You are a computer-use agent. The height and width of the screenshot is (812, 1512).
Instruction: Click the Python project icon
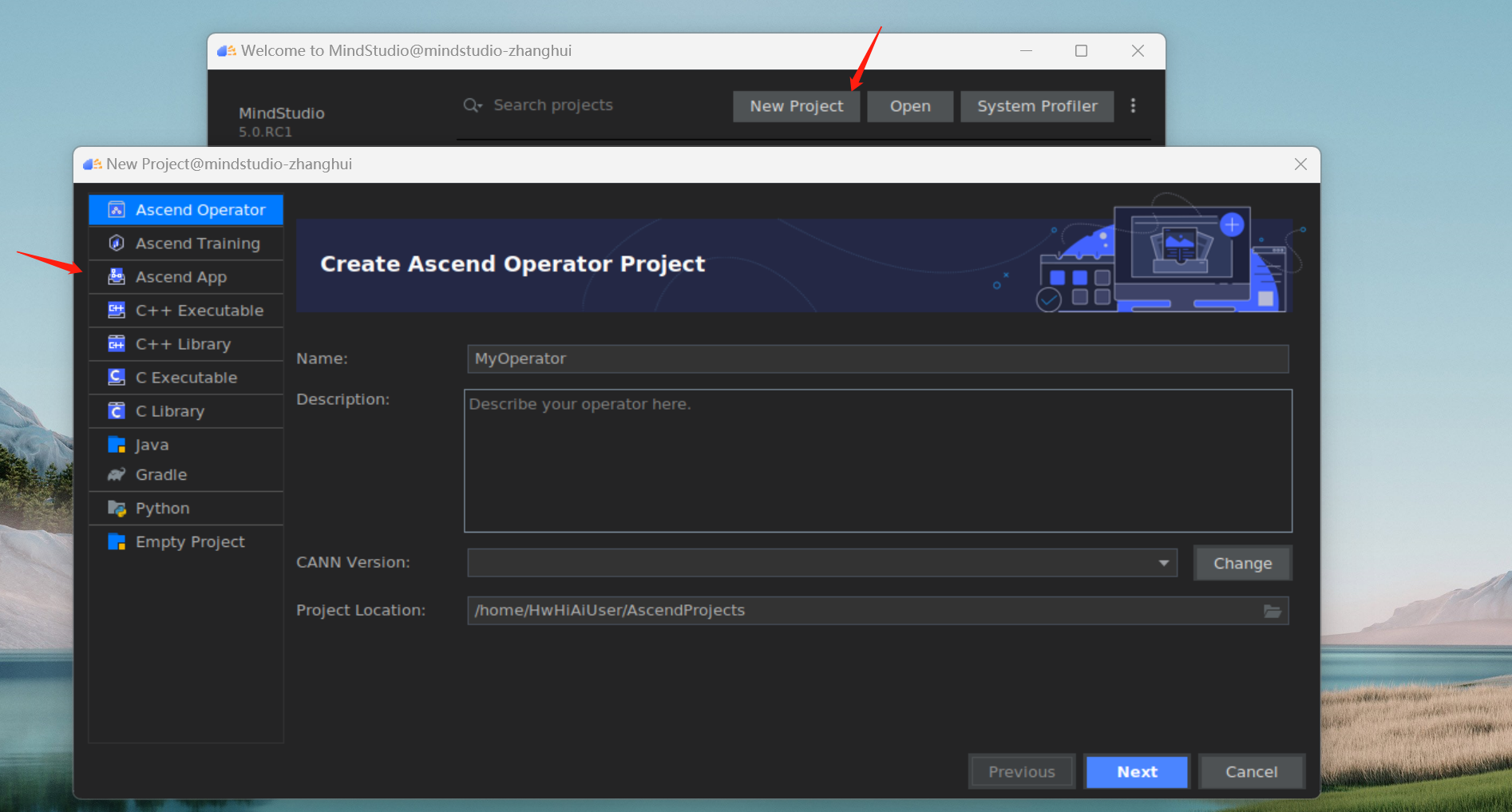[x=117, y=509]
